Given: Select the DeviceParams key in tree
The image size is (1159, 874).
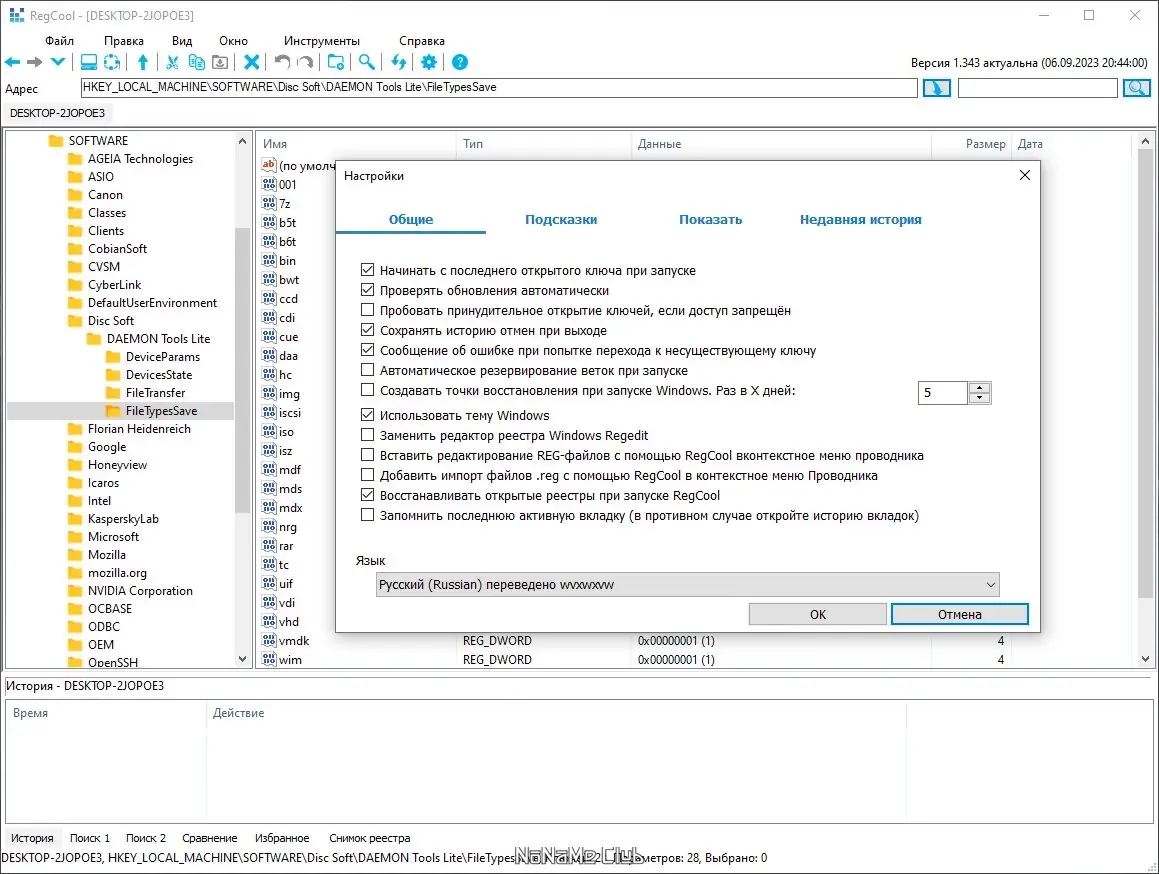Looking at the screenshot, I should coord(163,356).
